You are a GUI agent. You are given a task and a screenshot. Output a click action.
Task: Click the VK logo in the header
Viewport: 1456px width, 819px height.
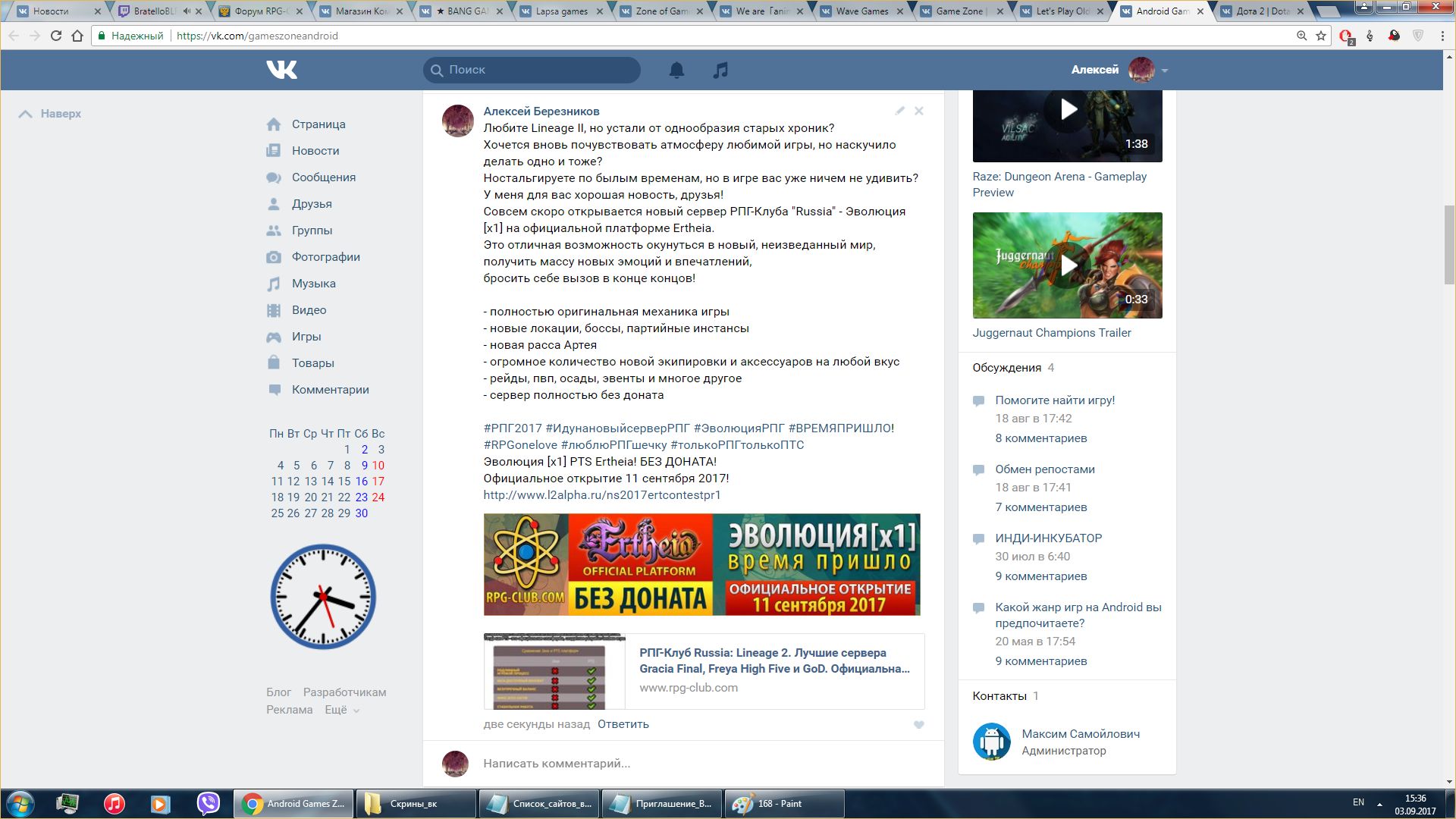tap(281, 70)
